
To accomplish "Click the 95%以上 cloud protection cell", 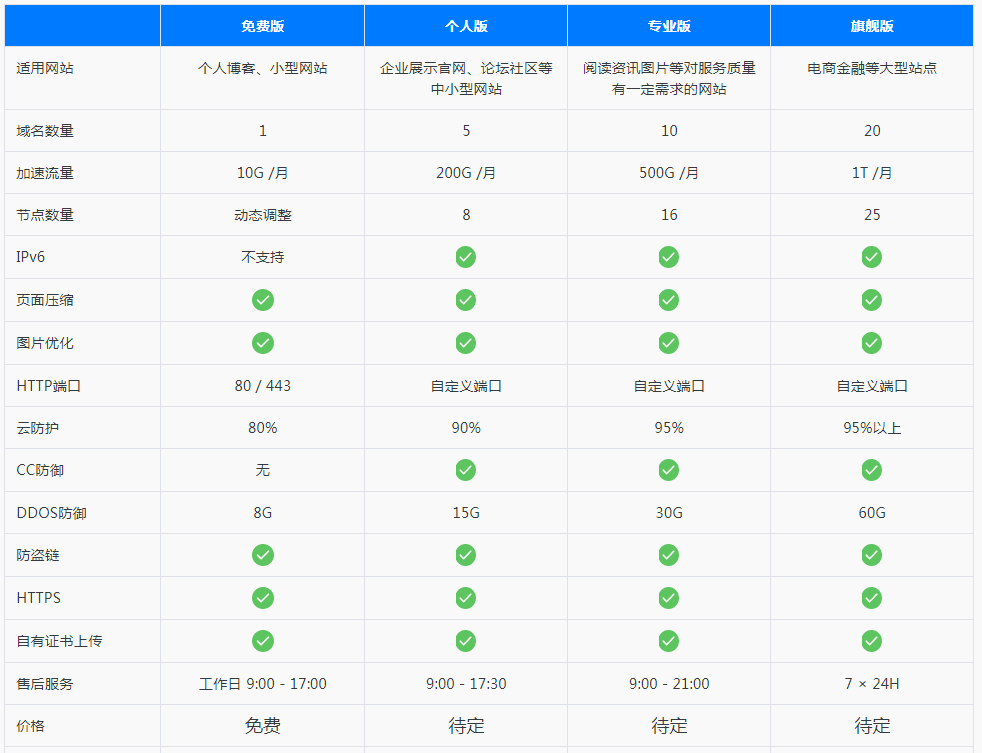I will 872,428.
